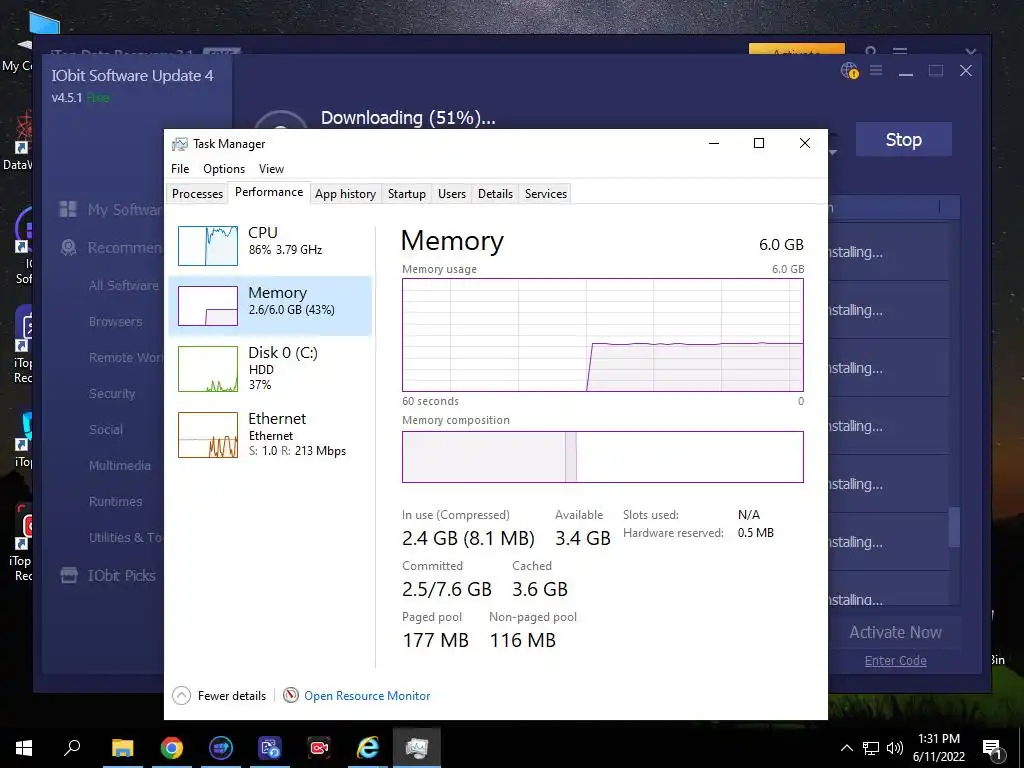Click the dropdown arrow left of Stop
The width and height of the screenshot is (1024, 768).
[x=833, y=153]
